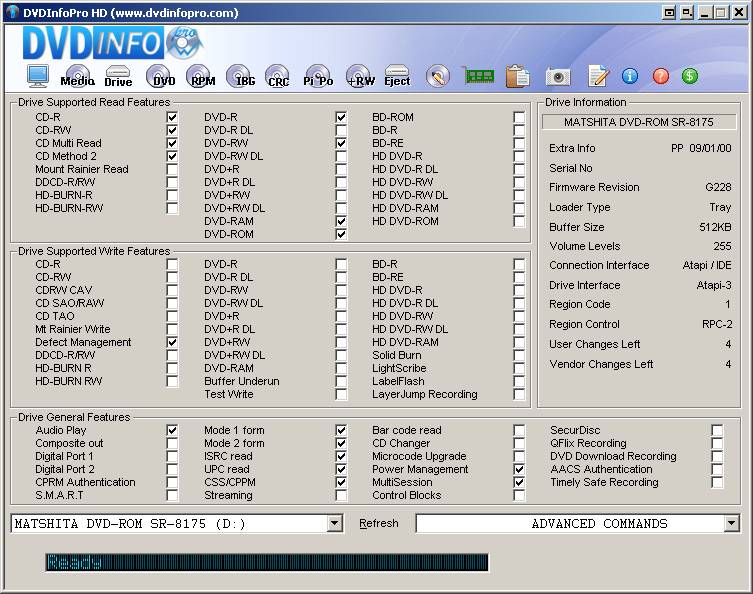The height and width of the screenshot is (594, 753).
Task: Click the Drive toolbar icon
Action: click(x=118, y=78)
